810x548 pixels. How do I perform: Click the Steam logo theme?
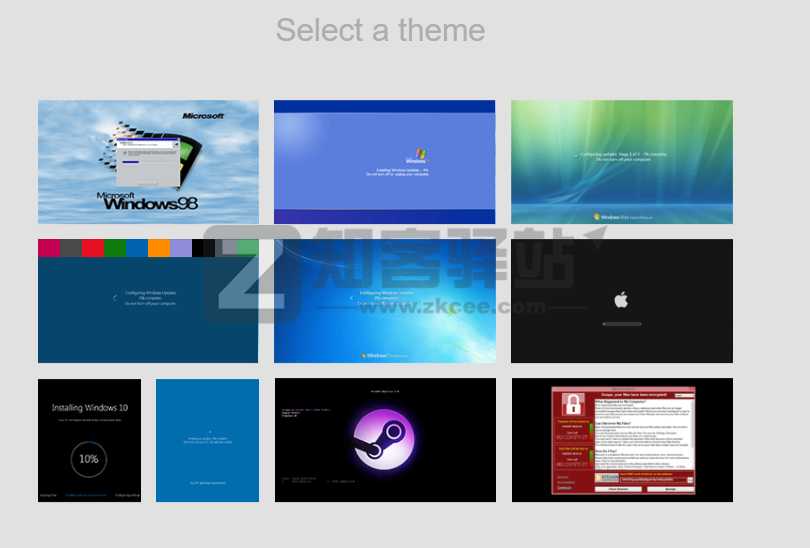(x=385, y=440)
